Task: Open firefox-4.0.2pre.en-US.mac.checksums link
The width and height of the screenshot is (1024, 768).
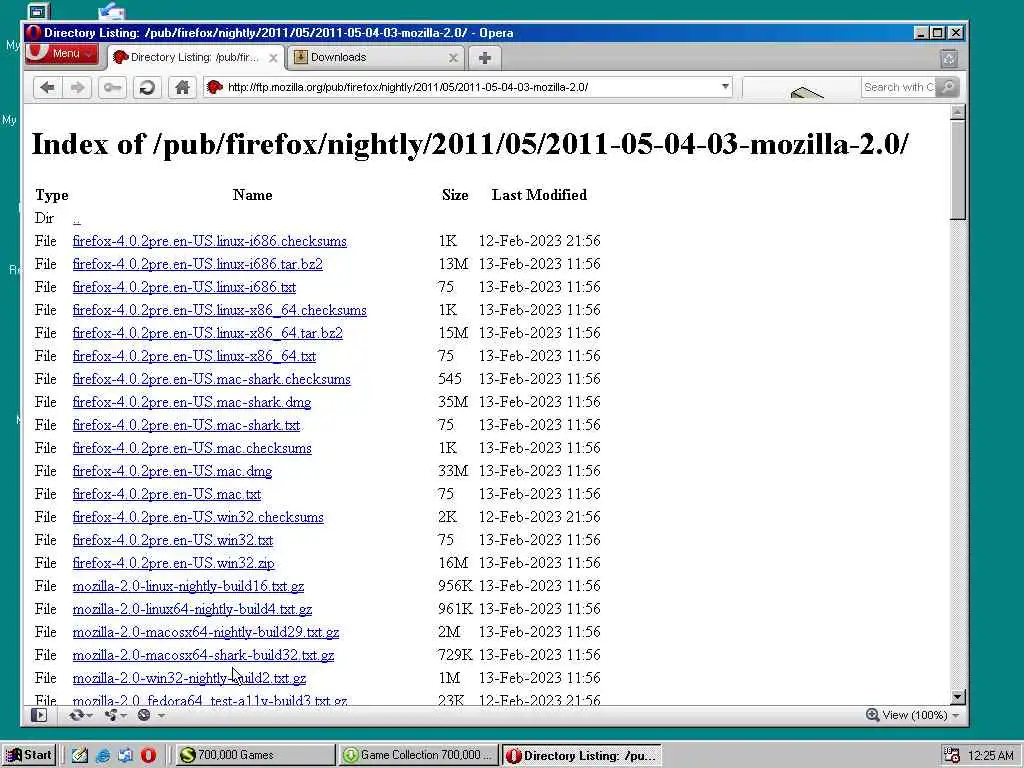Action: click(x=192, y=448)
